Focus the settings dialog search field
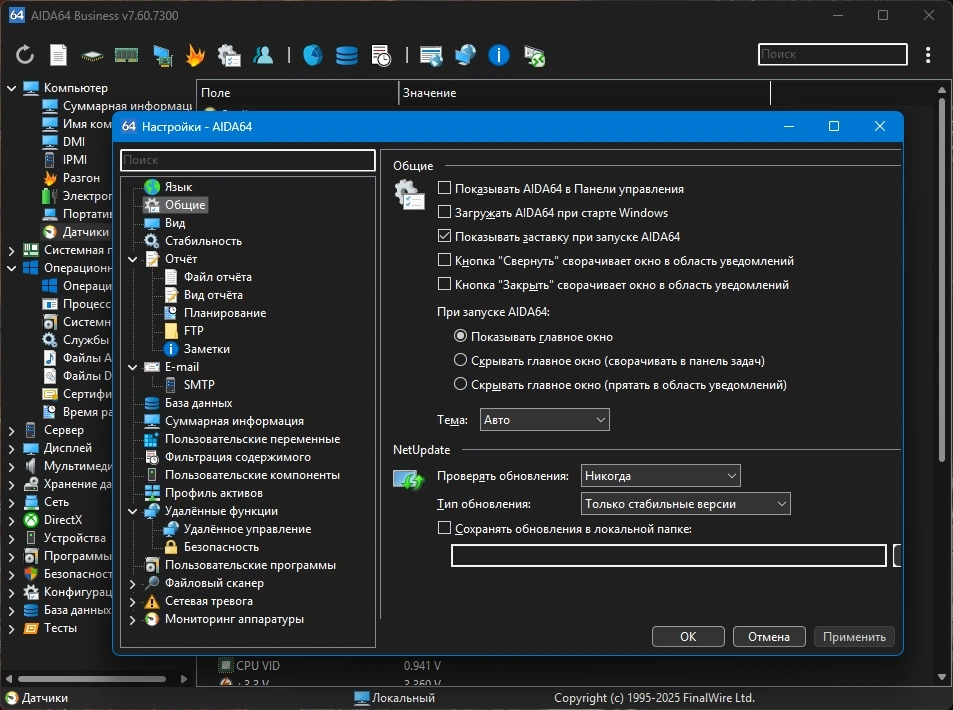Image resolution: width=953 pixels, height=710 pixels. point(247,160)
